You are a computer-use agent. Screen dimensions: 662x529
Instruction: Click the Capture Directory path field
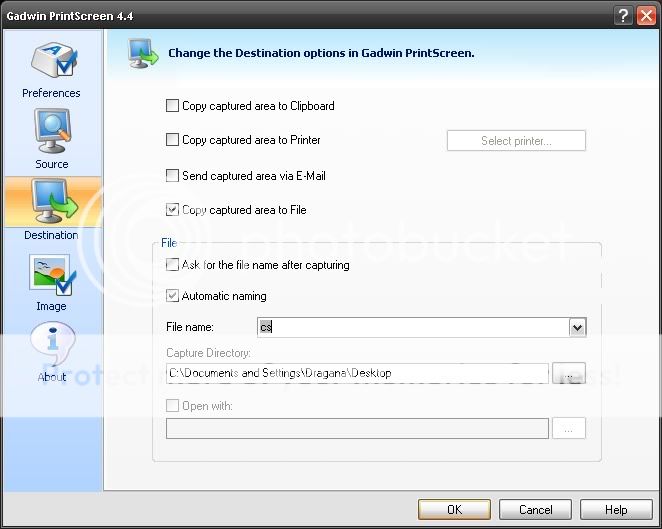click(x=357, y=373)
